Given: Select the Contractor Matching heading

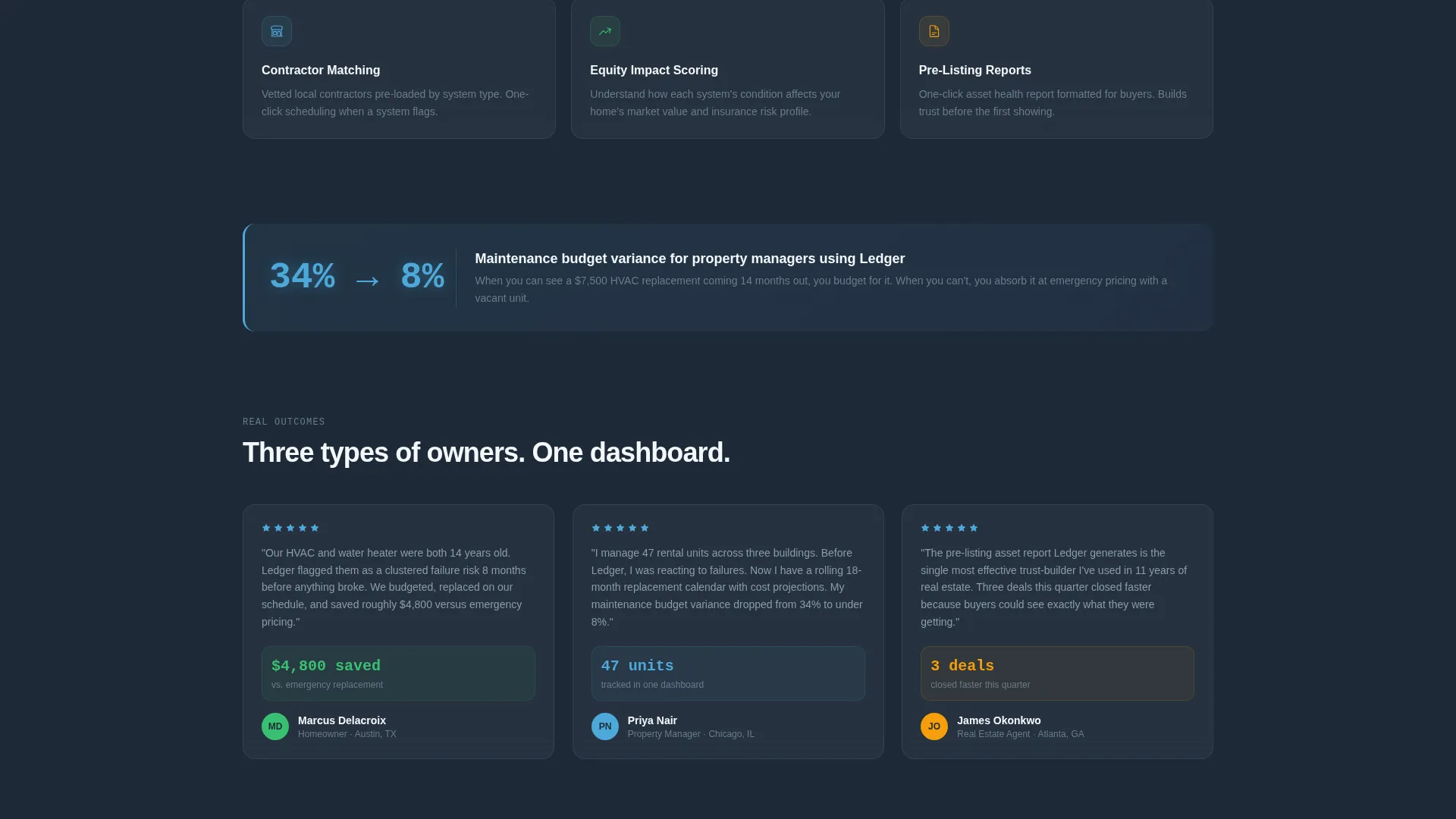Looking at the screenshot, I should pos(321,70).
